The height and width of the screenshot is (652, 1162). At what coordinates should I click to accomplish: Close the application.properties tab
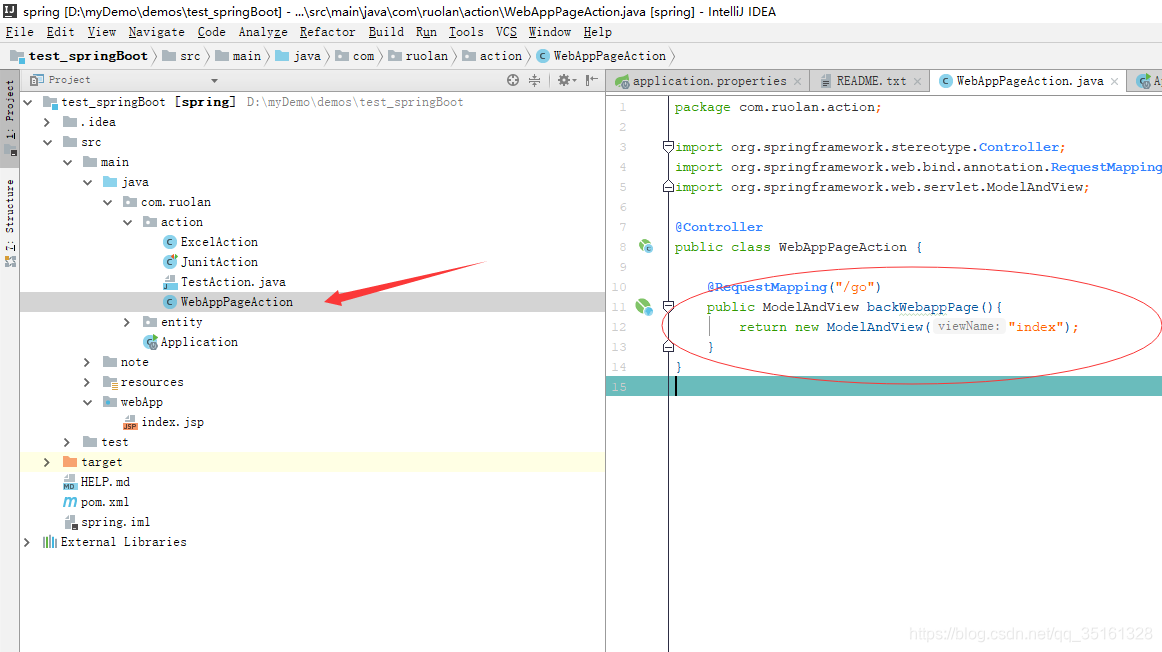pyautogui.click(x=797, y=82)
